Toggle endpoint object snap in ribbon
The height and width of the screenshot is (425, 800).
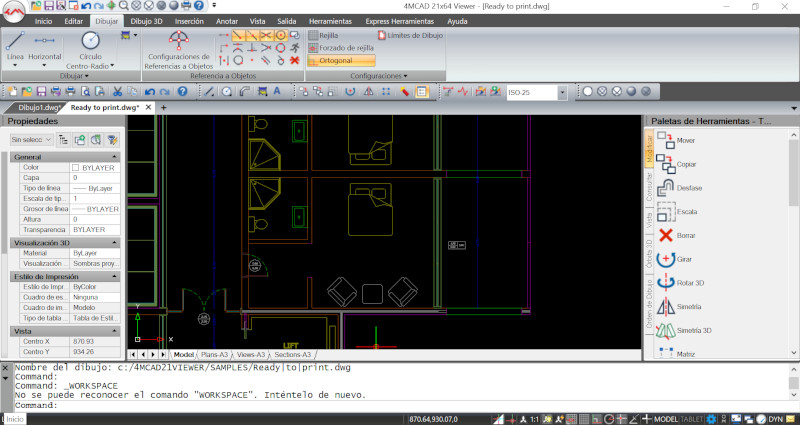click(238, 35)
